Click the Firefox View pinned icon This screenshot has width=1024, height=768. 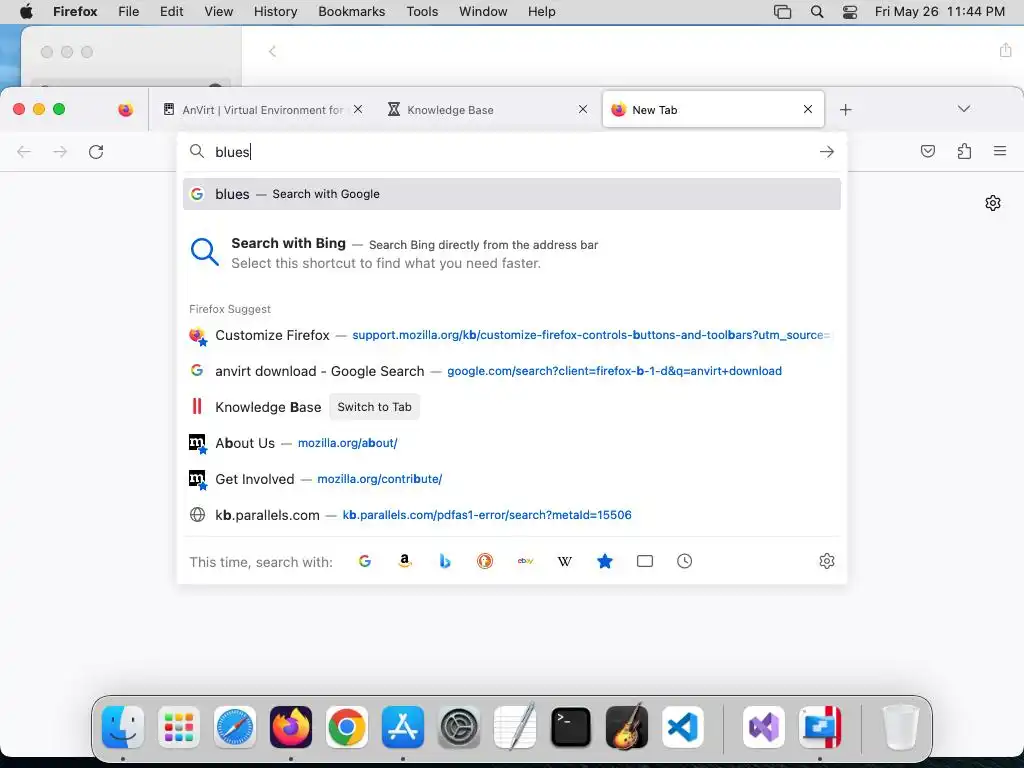125,110
